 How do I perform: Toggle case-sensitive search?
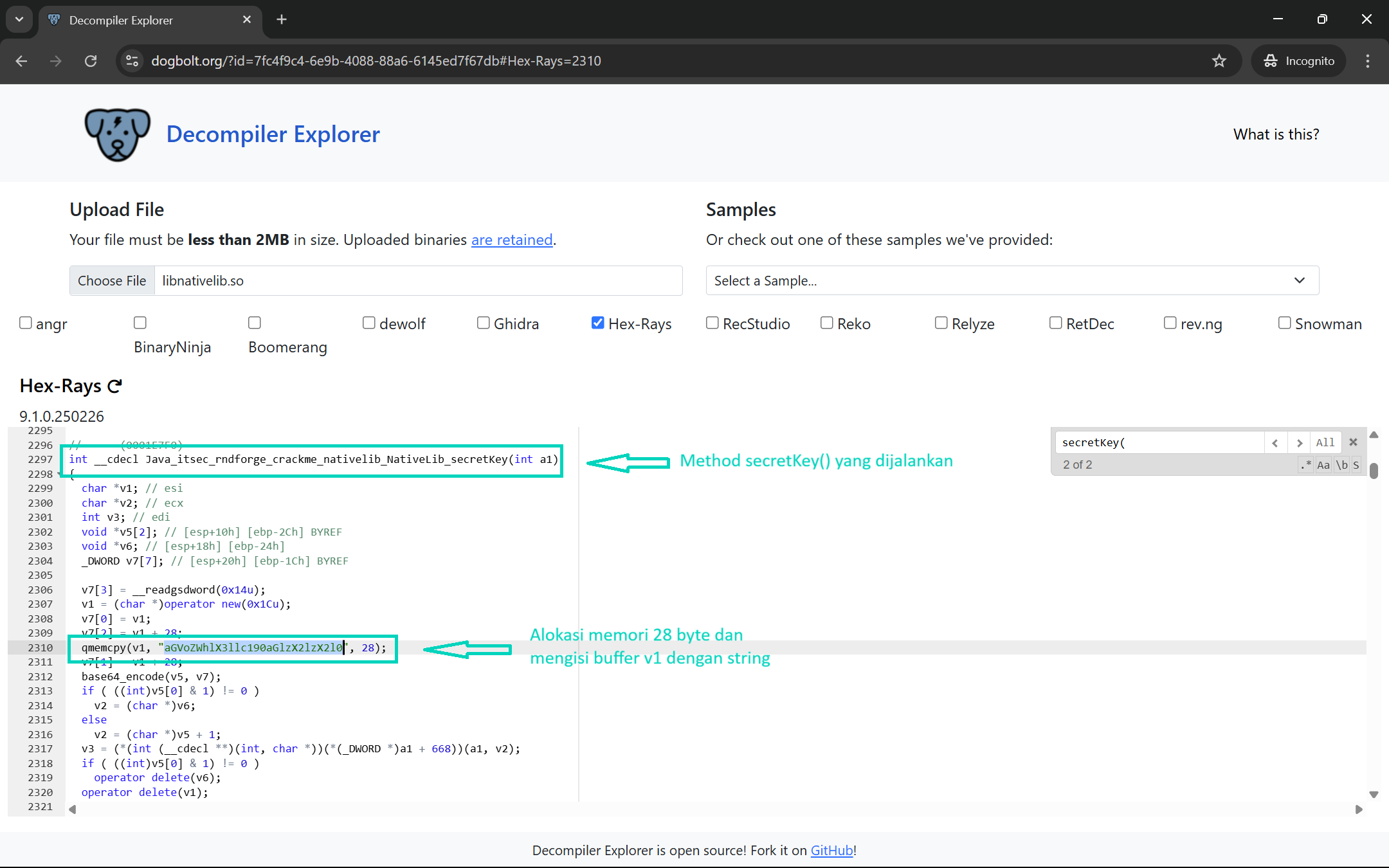[1323, 464]
